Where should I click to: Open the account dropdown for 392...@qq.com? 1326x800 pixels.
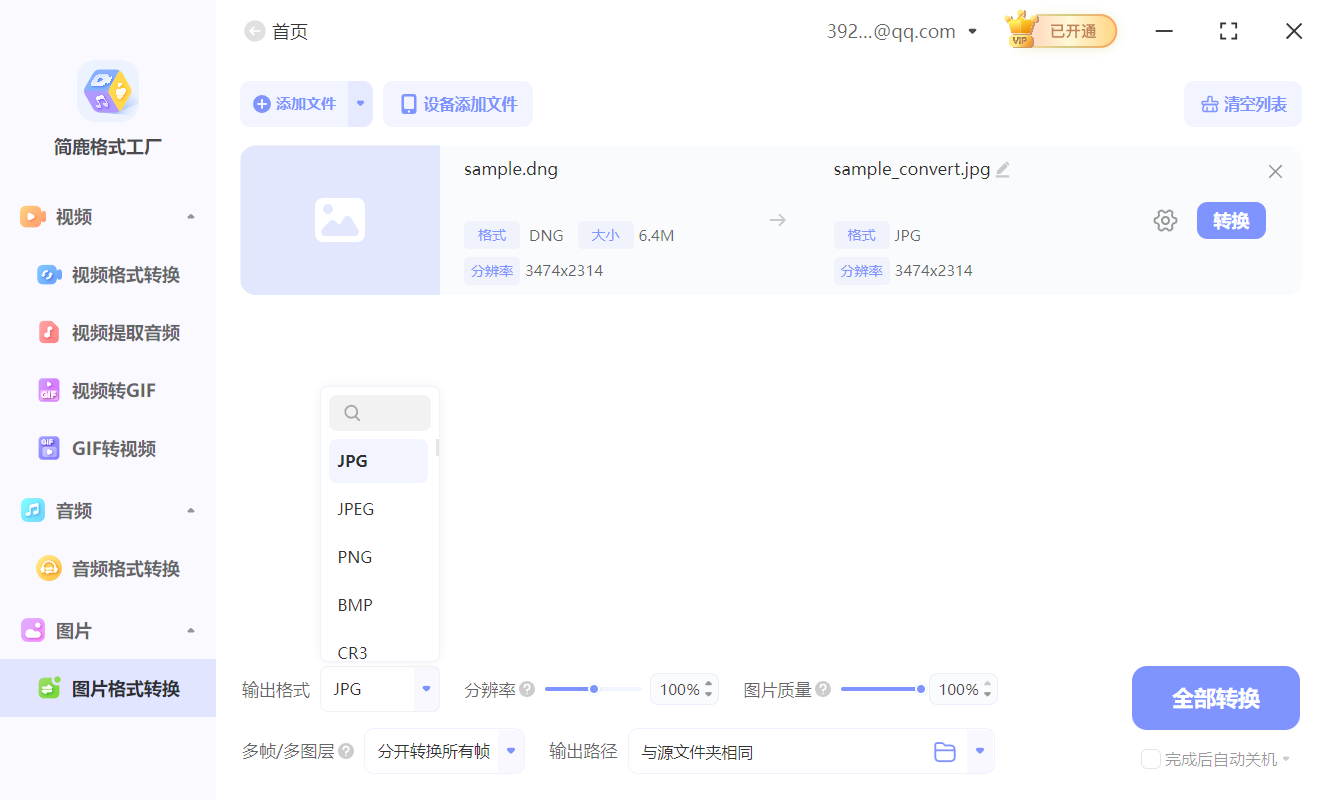[972, 31]
